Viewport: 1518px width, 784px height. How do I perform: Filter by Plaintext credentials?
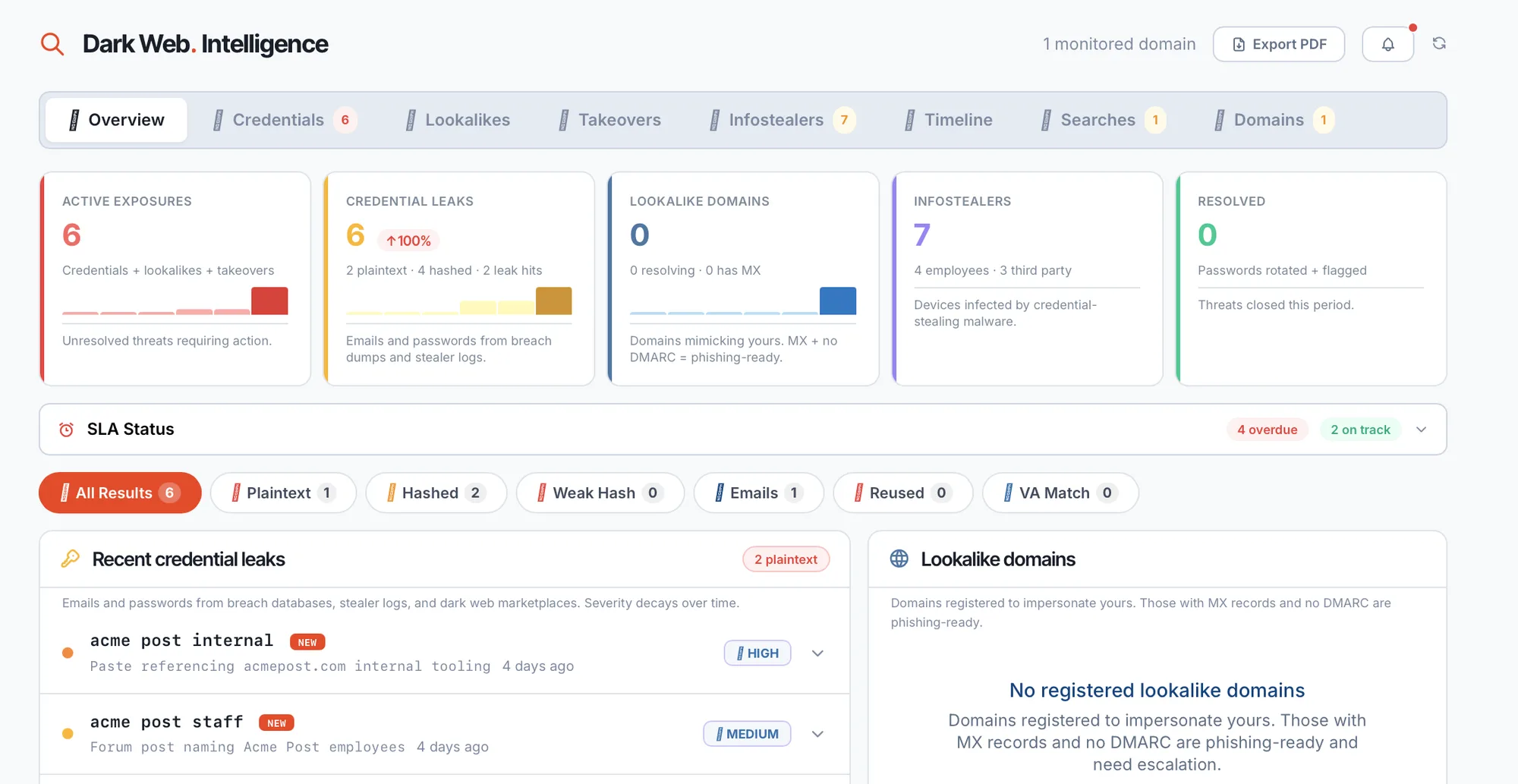point(283,493)
